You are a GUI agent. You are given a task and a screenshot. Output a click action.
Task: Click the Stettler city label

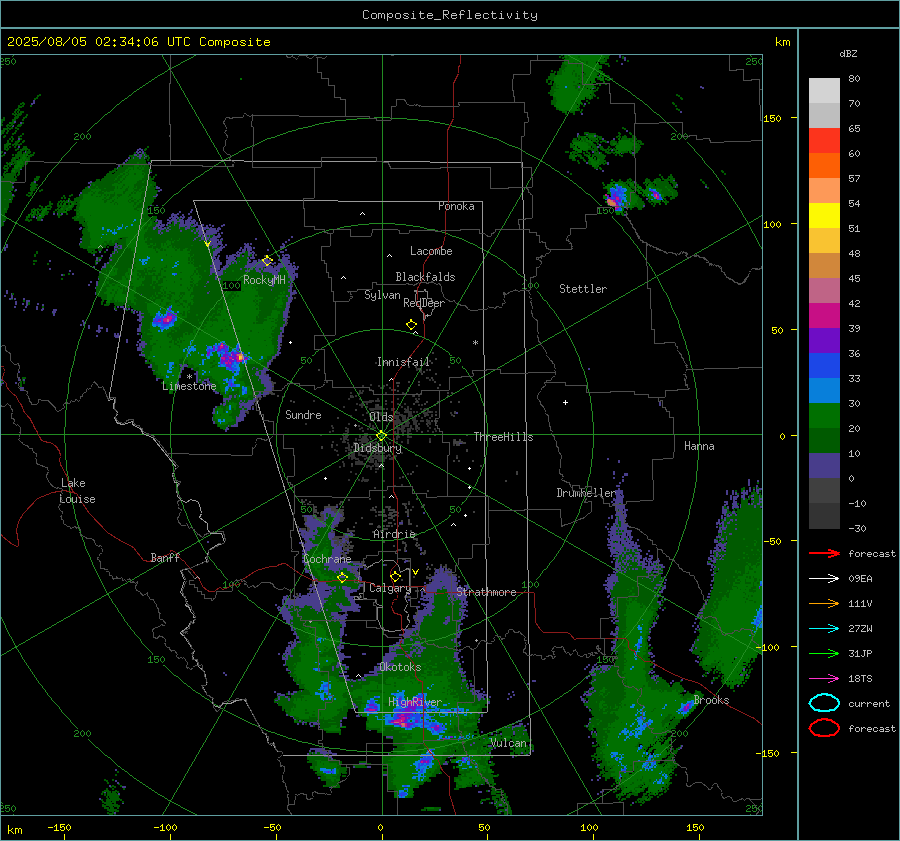pyautogui.click(x=583, y=289)
